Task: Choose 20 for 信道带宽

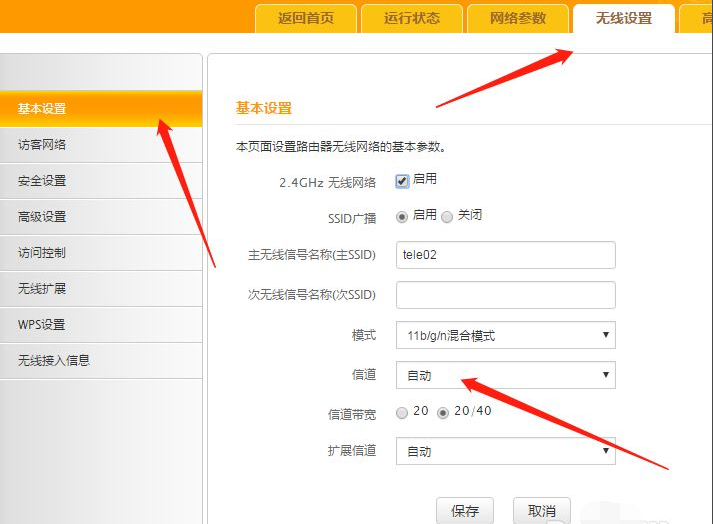Action: coord(402,413)
